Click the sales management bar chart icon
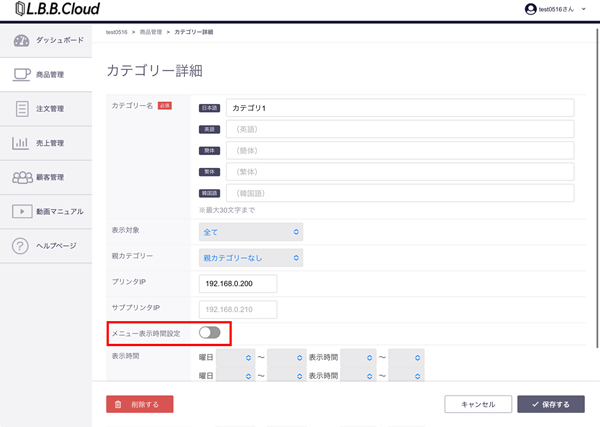The height and width of the screenshot is (427, 600). click(x=22, y=143)
